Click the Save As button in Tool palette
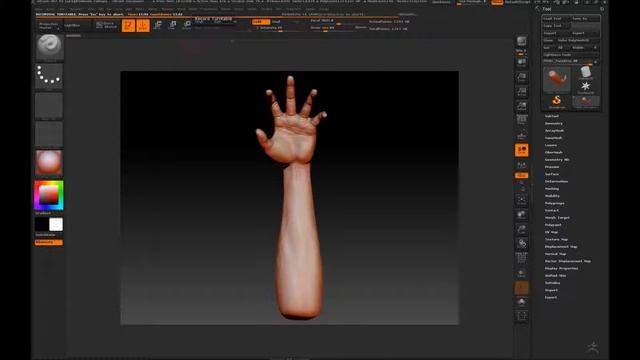640x360 pixels. (x=585, y=19)
